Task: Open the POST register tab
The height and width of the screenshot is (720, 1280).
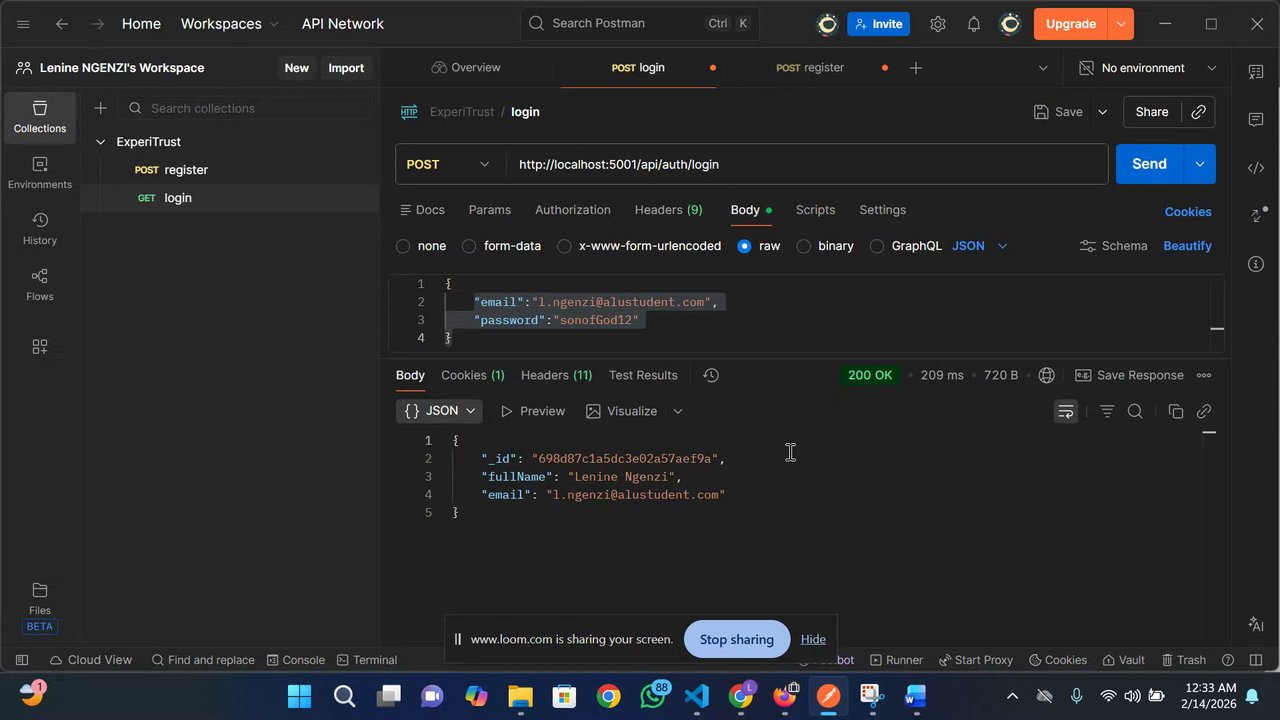Action: [x=810, y=68]
